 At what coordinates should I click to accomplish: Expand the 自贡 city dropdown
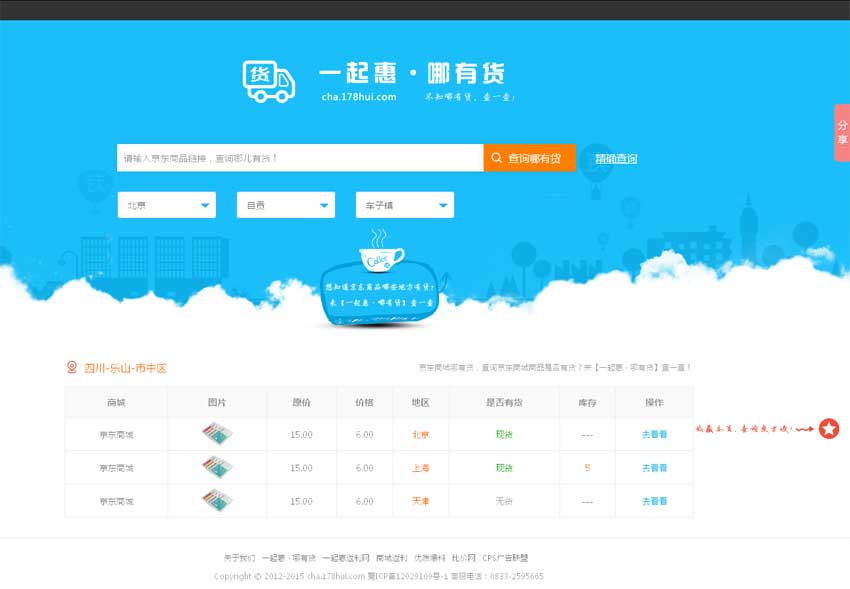pyautogui.click(x=285, y=205)
